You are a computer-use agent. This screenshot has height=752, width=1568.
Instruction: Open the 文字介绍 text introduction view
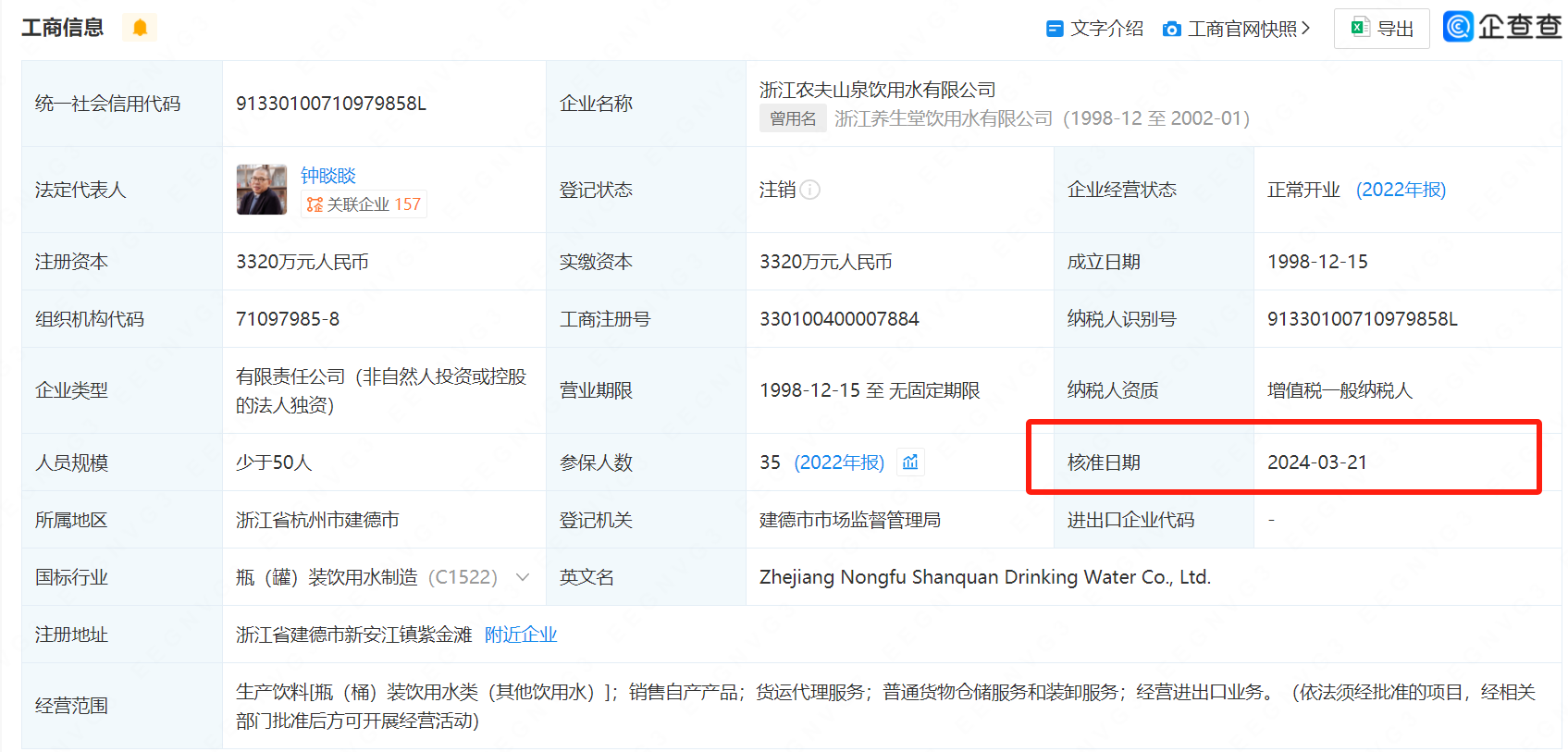coord(1094,29)
